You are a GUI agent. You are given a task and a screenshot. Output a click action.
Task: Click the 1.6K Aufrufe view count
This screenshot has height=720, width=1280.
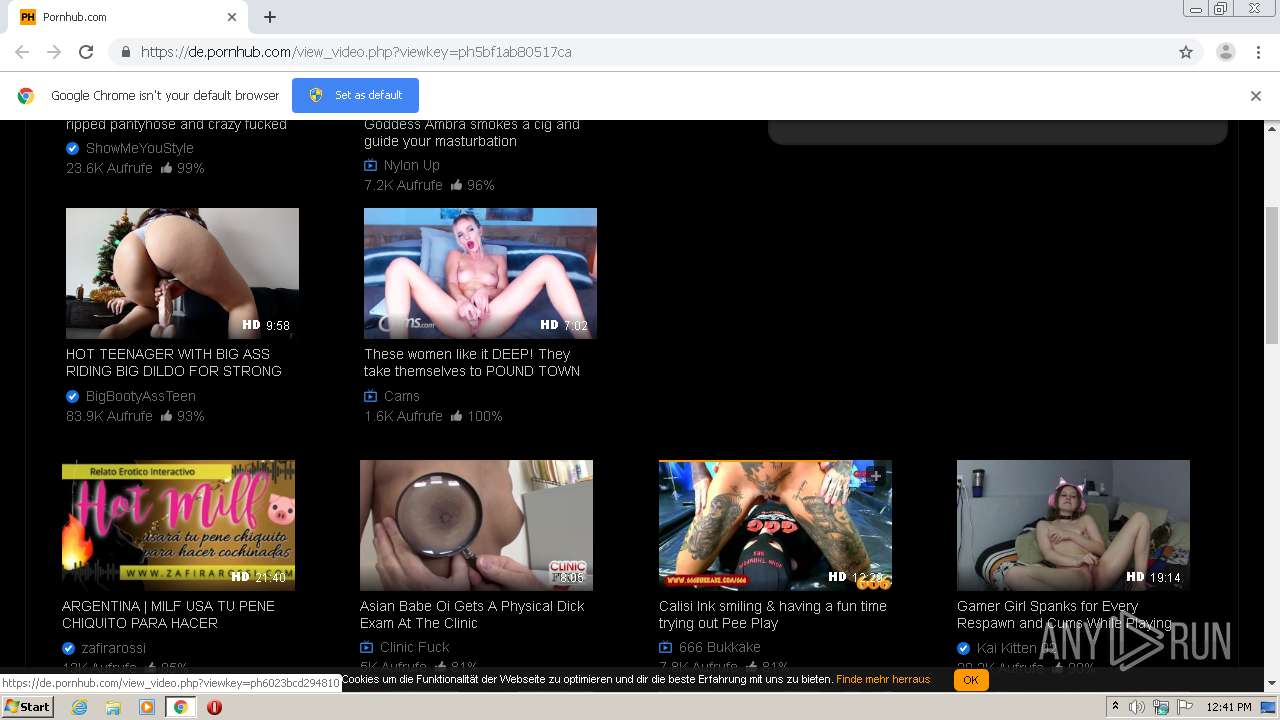[403, 416]
